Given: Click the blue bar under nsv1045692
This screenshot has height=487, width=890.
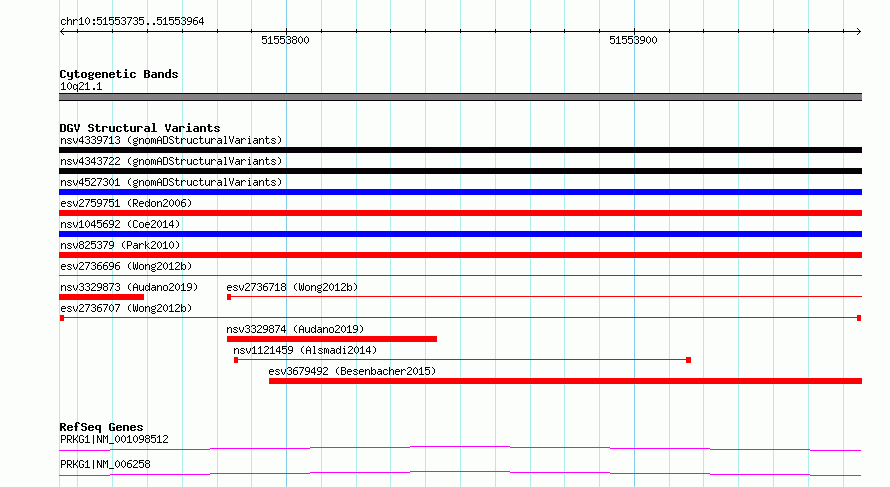Looking at the screenshot, I should [x=460, y=234].
